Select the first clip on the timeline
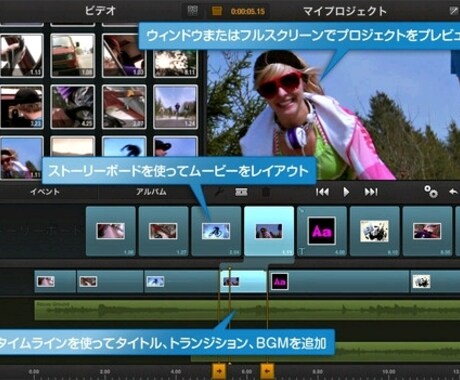Image resolution: width=460 pixels, height=380 pixels. (55, 282)
